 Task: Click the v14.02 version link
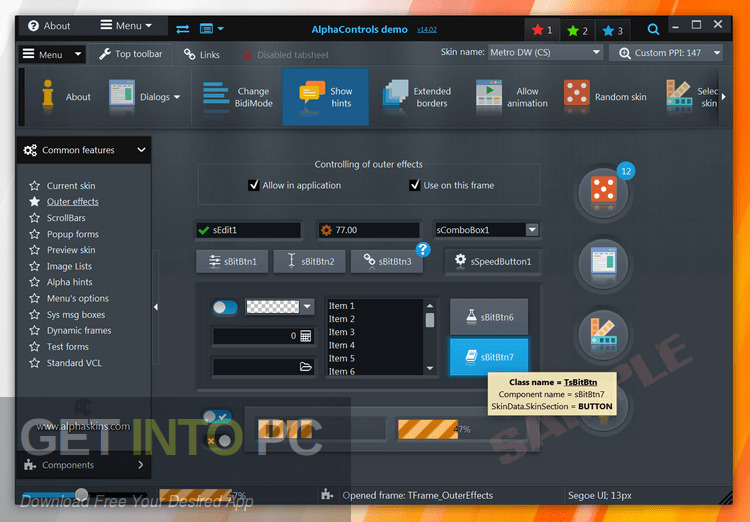[x=427, y=30]
